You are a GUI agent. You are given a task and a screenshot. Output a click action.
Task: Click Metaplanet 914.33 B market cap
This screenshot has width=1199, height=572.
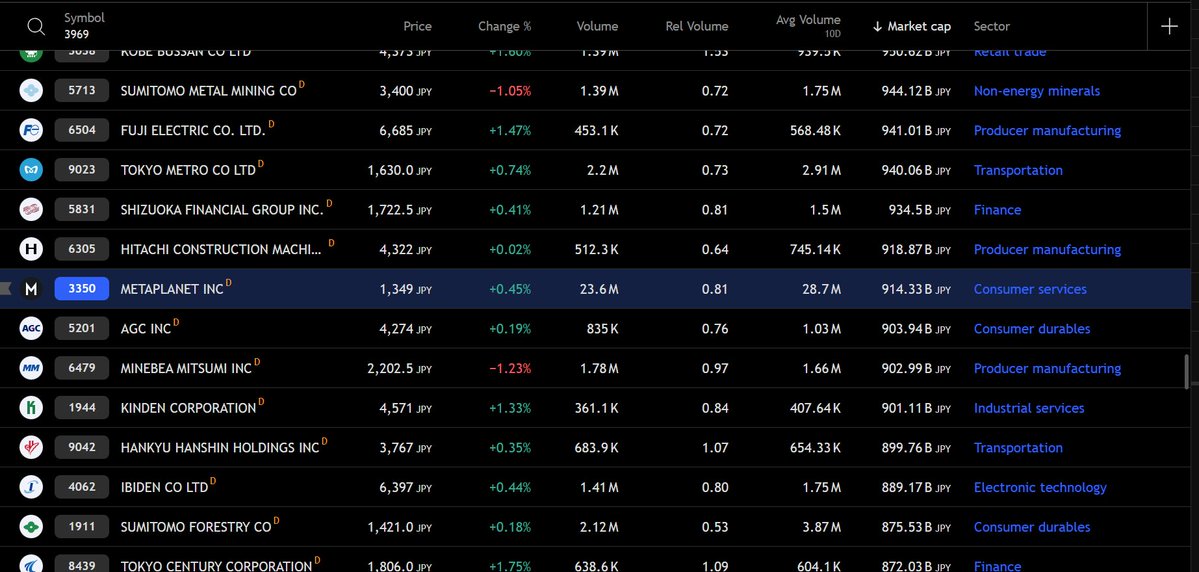pos(916,289)
